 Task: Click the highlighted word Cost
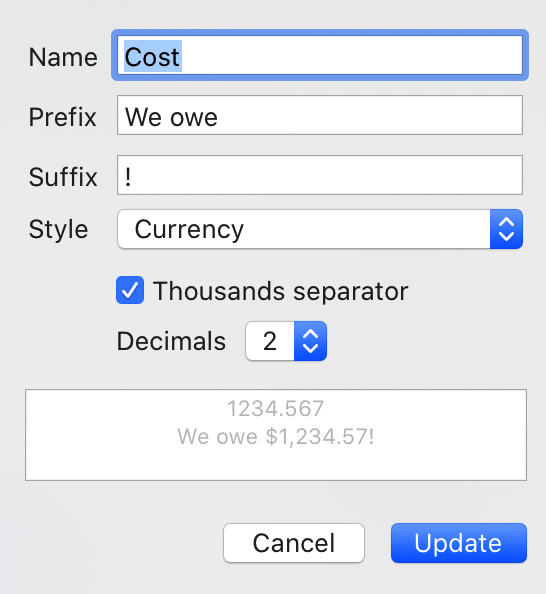point(153,56)
